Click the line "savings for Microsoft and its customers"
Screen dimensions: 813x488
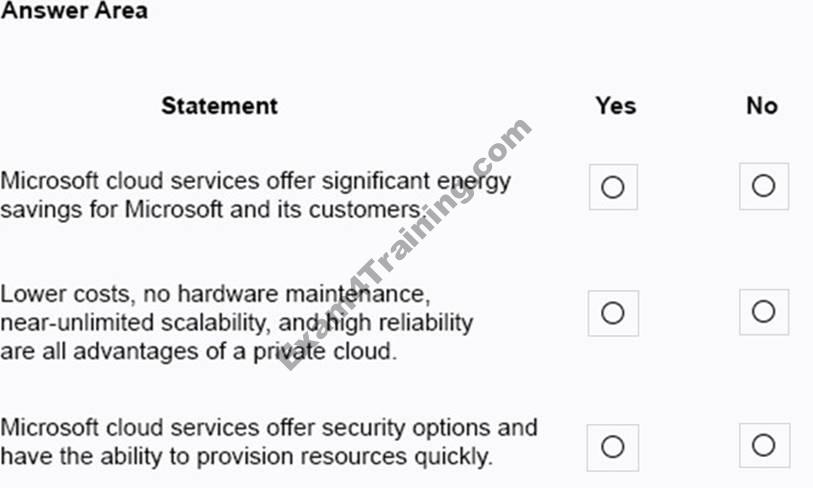[x=210, y=210]
